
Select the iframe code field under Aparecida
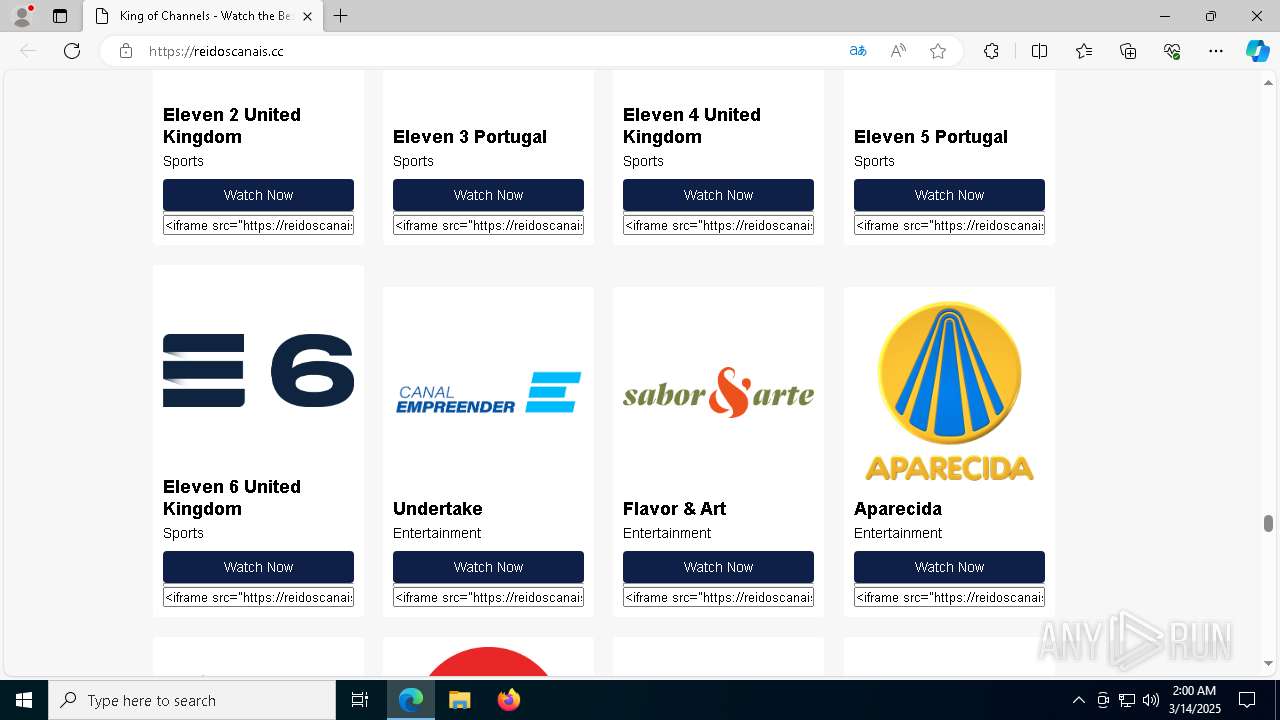[x=949, y=597]
